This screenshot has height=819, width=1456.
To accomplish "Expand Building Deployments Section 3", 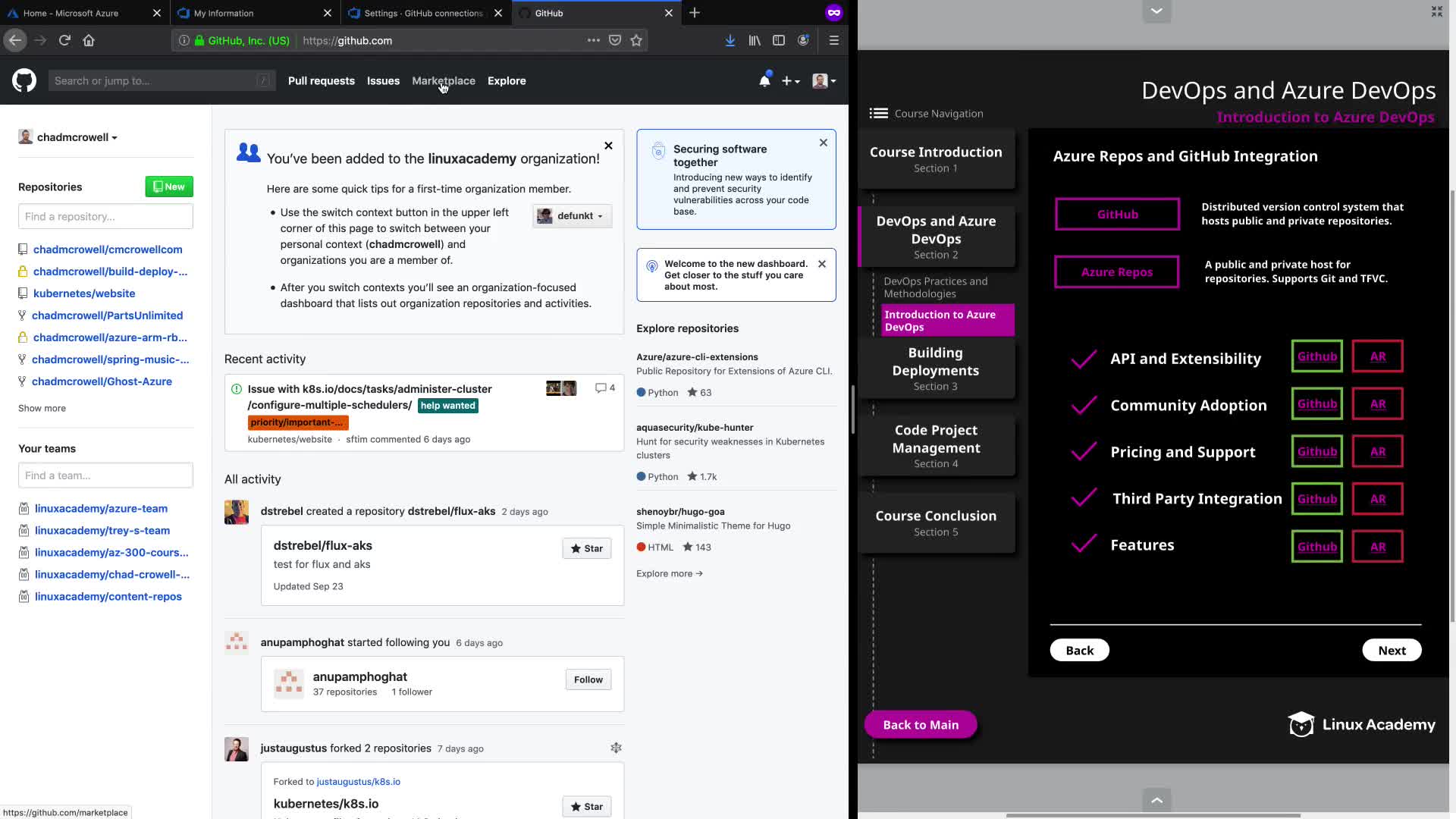I will pyautogui.click(x=936, y=369).
